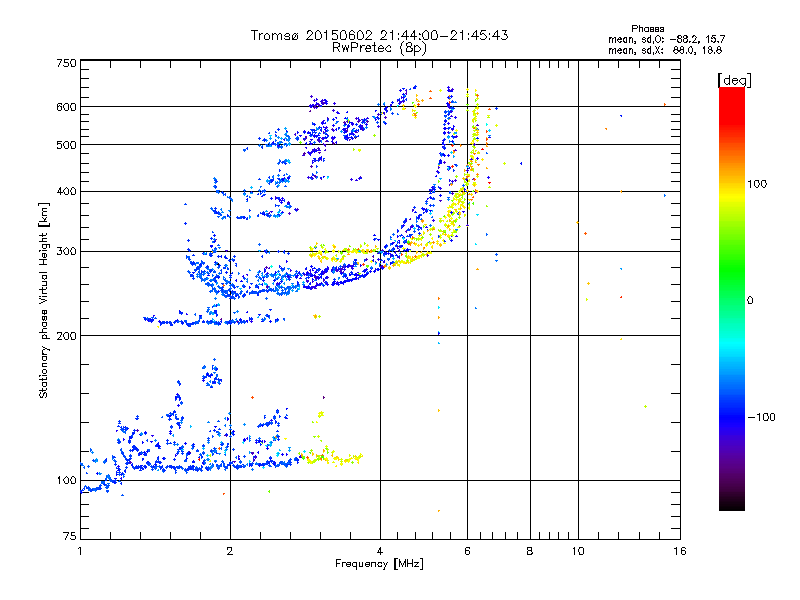
Task: Click the 'mean, sd,O: -88.2, 15.7' line
Action: 666,39
